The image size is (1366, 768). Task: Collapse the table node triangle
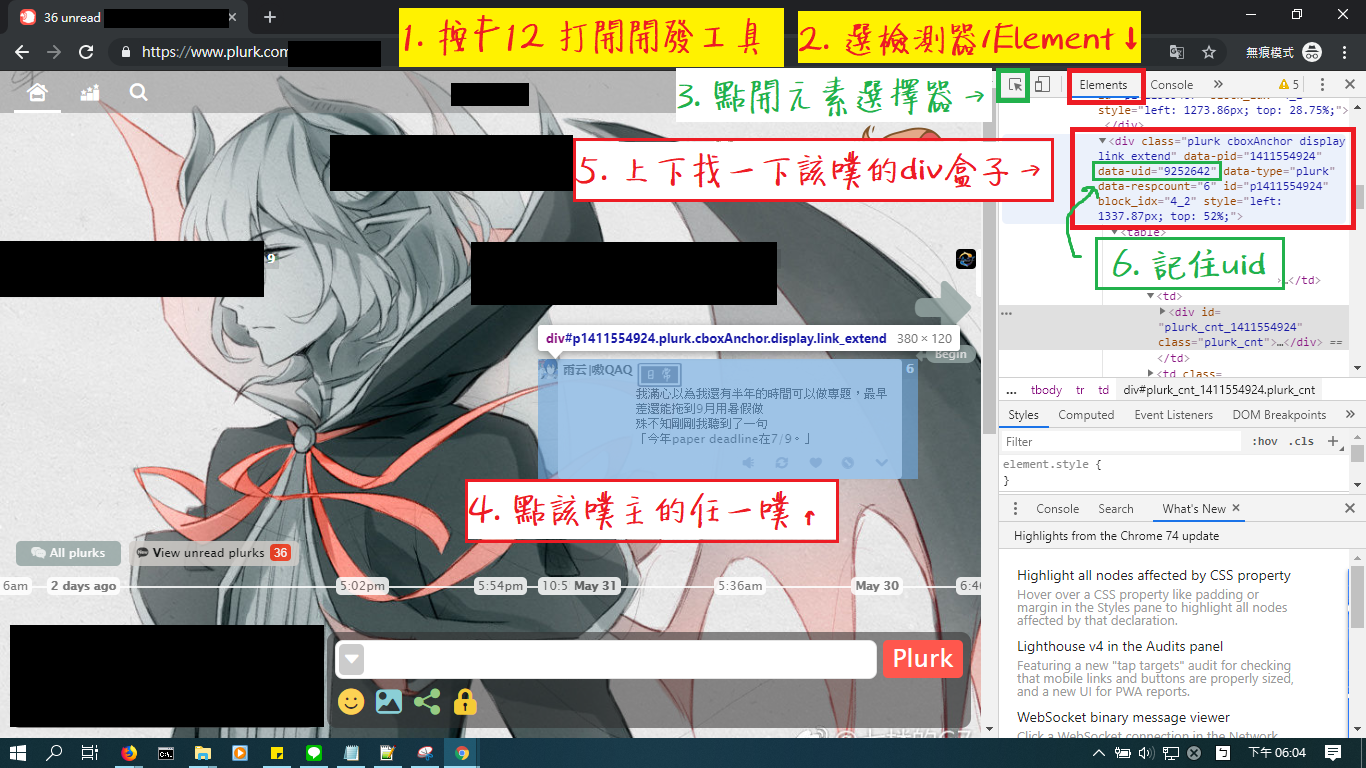click(1115, 232)
